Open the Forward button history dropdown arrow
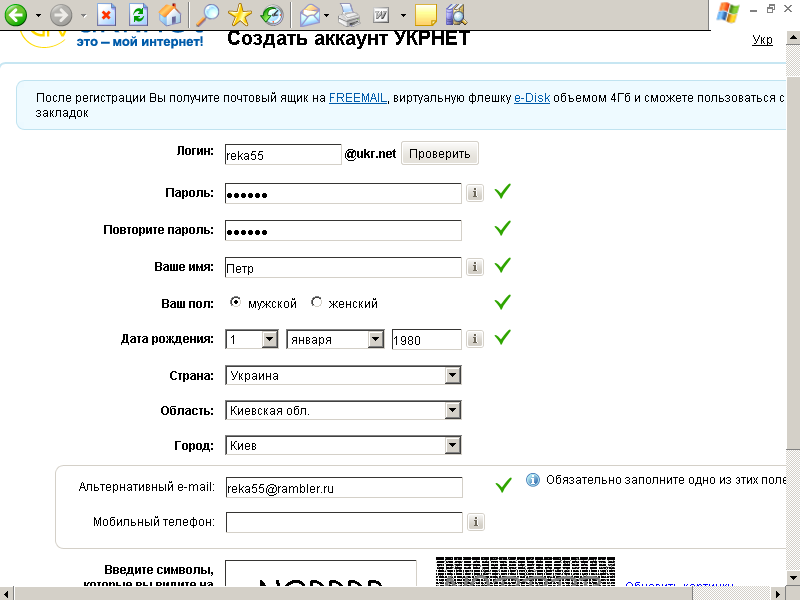800x600 pixels. 84,15
